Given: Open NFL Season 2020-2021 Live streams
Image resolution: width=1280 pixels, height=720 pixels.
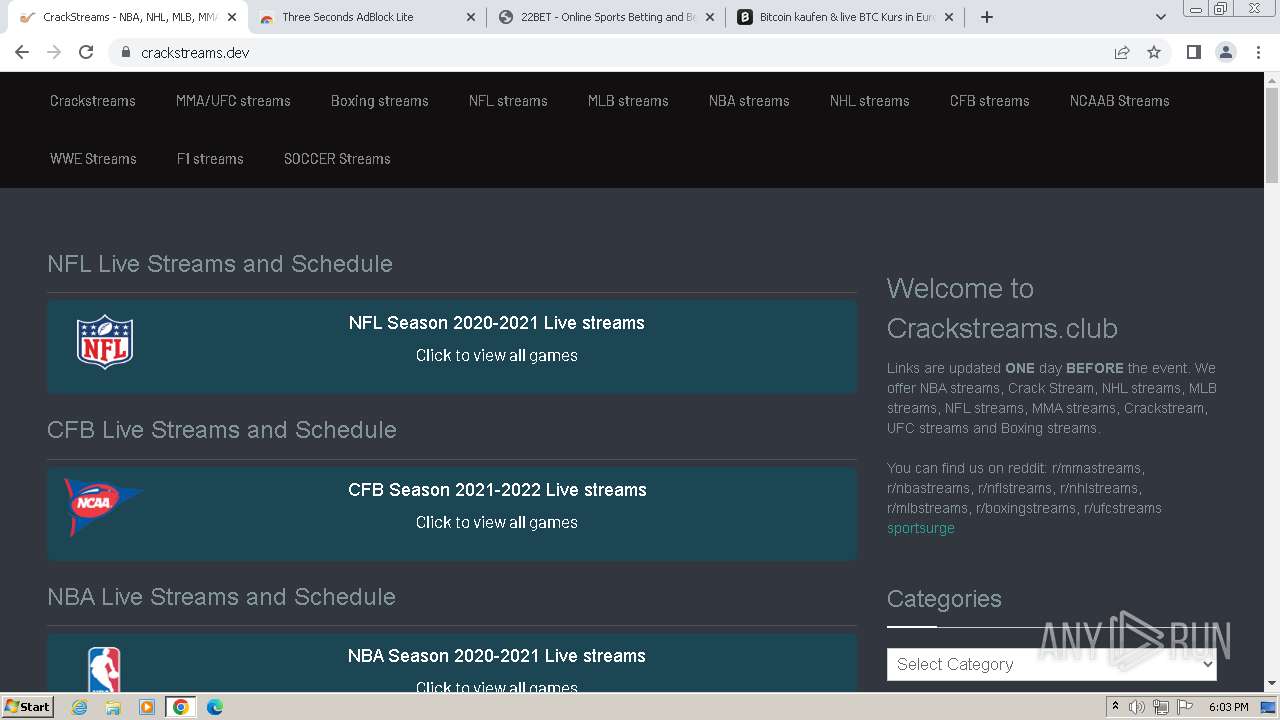Looking at the screenshot, I should coord(497,323).
